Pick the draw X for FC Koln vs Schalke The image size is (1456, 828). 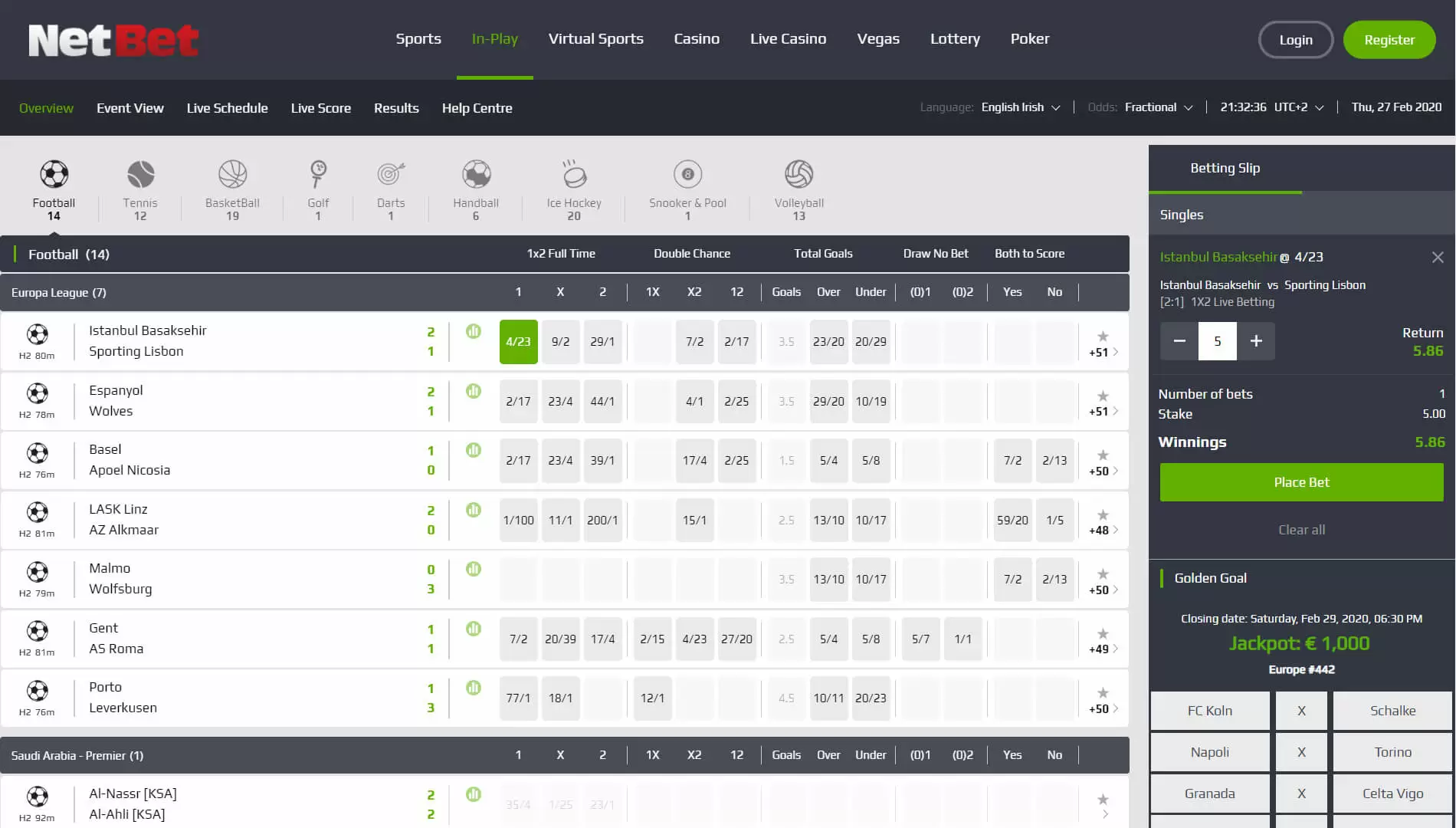click(x=1301, y=711)
